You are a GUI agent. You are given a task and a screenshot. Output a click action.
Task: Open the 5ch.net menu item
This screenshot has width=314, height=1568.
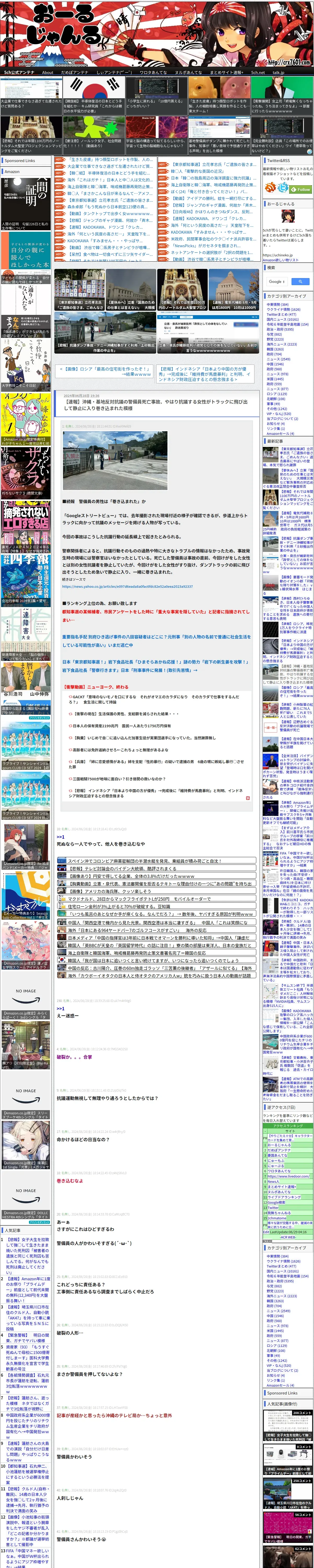258,72
